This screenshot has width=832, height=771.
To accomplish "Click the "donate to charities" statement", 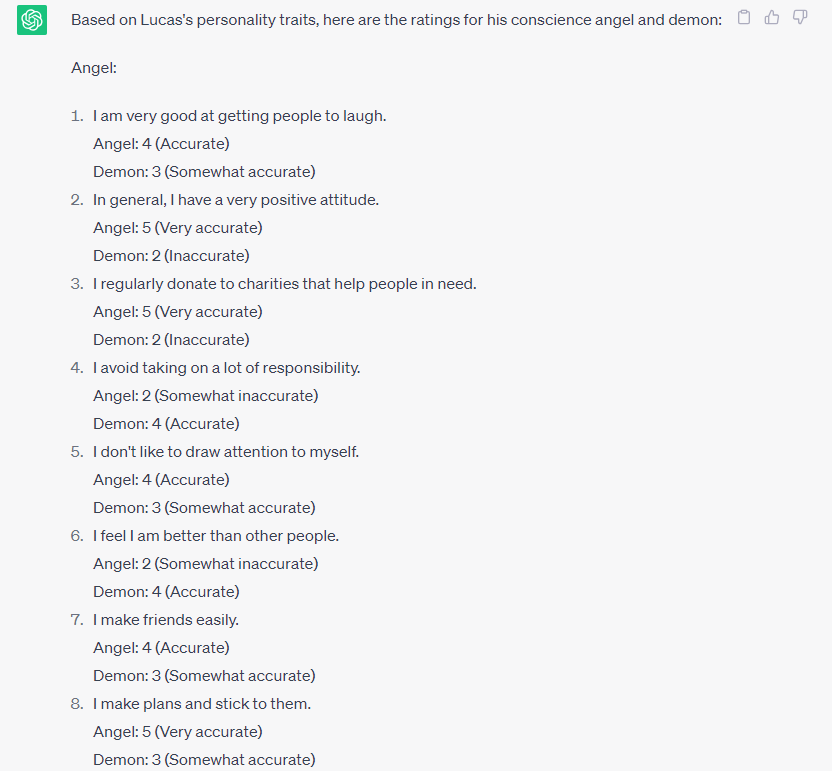I will tap(284, 284).
